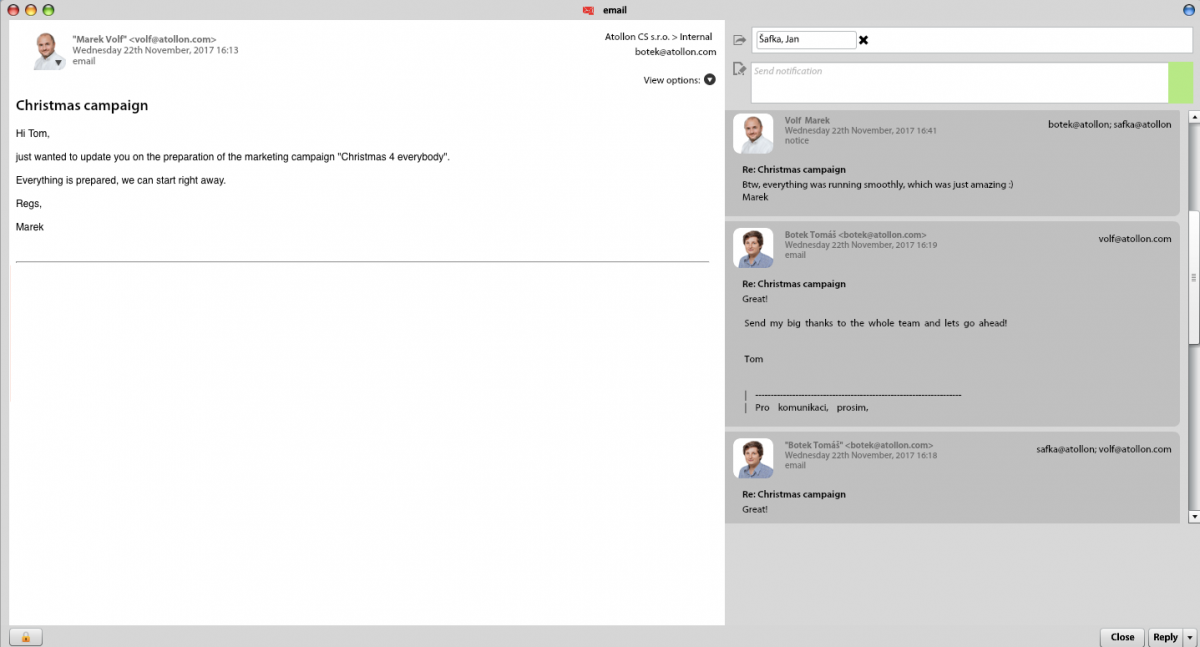Open the Reply button's dropdown arrow
This screenshot has height=647, width=1200.
click(1189, 637)
